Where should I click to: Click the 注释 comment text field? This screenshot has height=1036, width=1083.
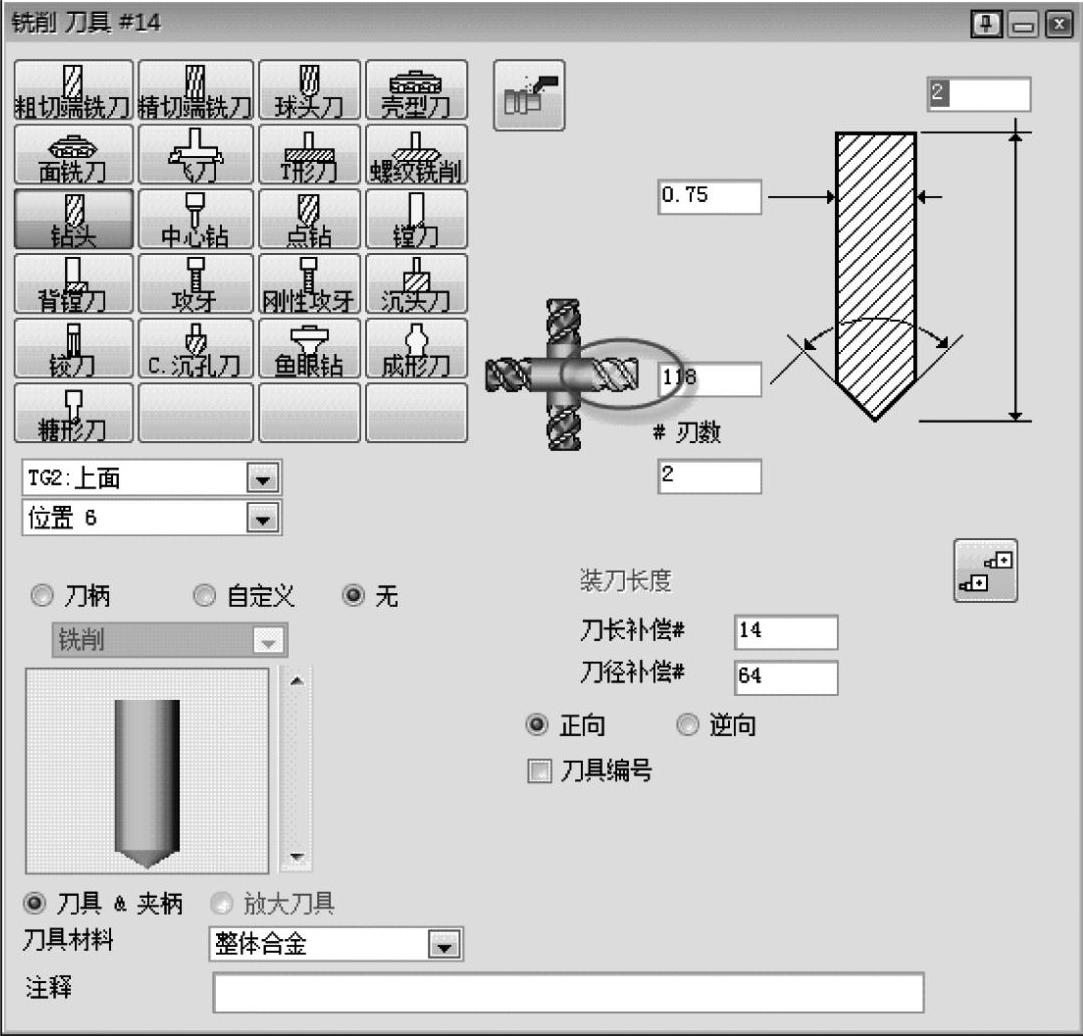[x=567, y=991]
